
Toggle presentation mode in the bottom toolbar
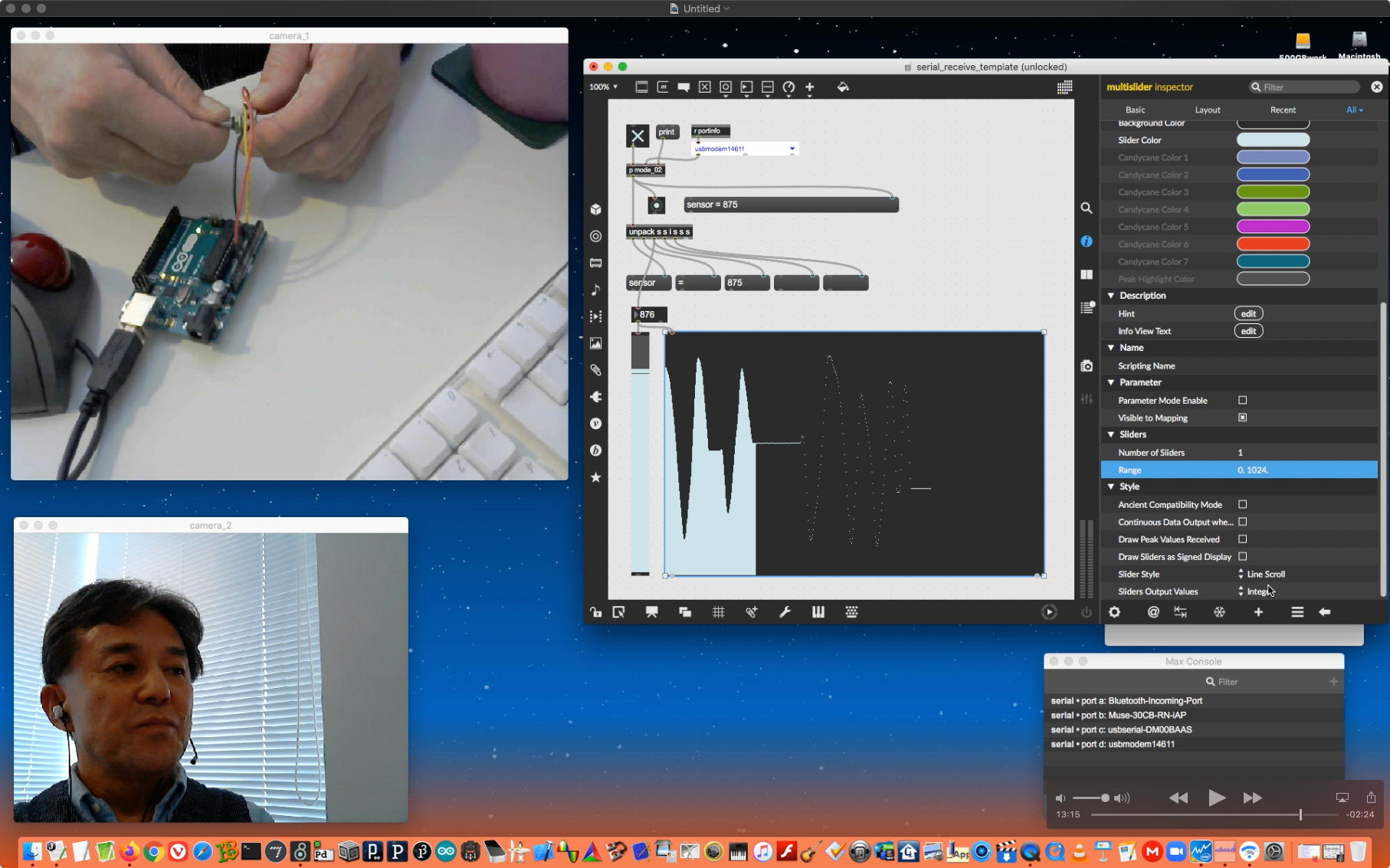click(x=651, y=612)
